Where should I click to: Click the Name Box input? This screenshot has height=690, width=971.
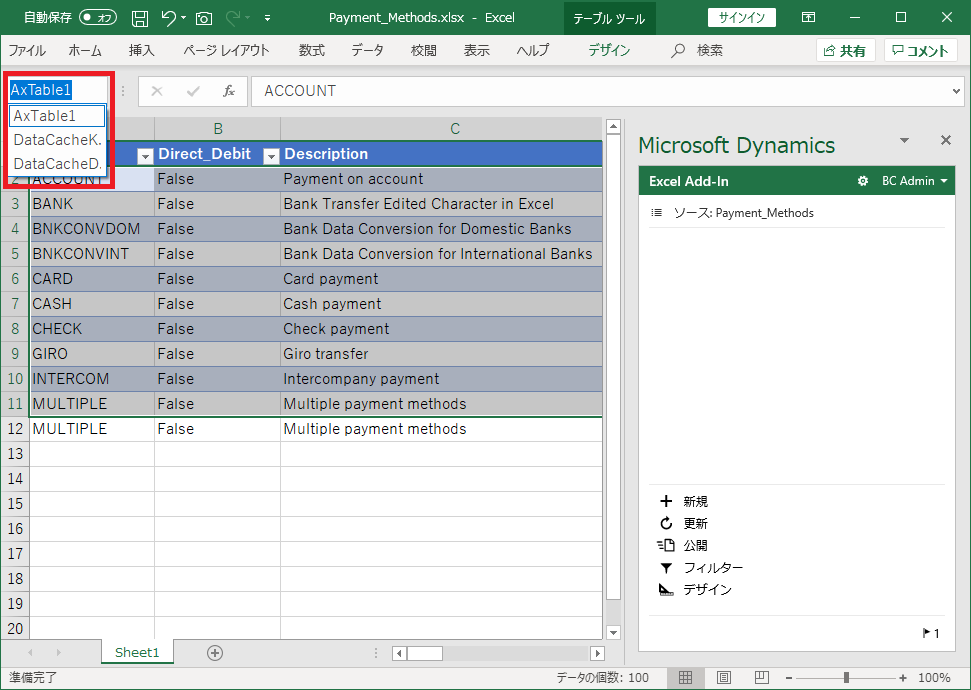click(58, 90)
